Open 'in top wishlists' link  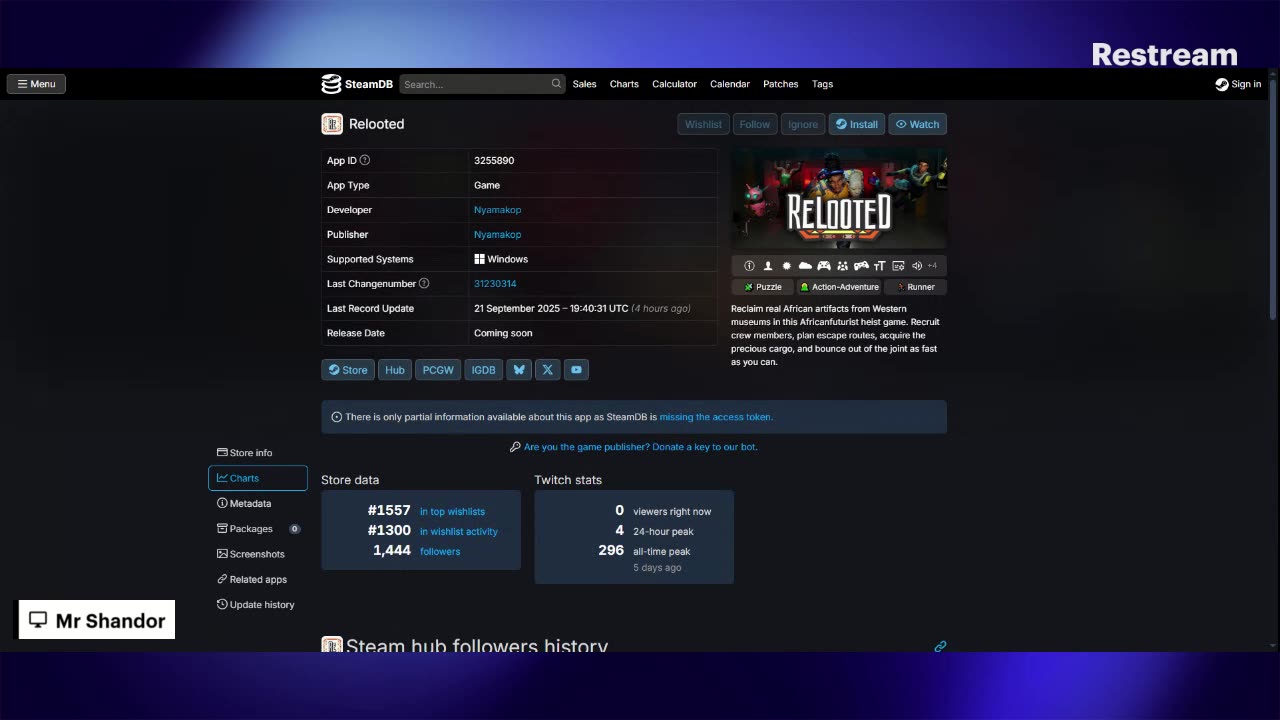tap(452, 512)
